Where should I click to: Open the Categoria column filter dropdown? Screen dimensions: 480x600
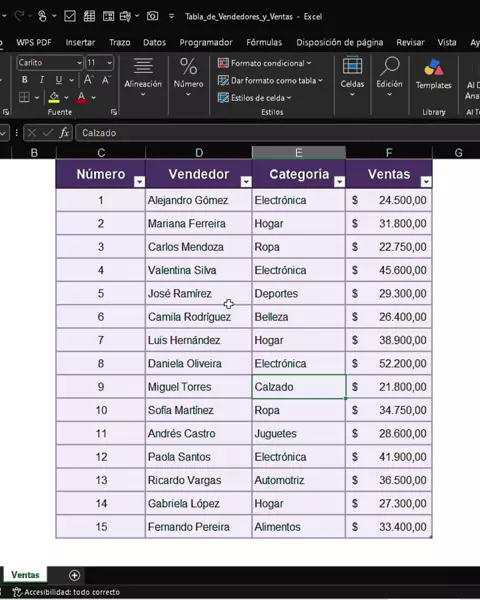(340, 182)
